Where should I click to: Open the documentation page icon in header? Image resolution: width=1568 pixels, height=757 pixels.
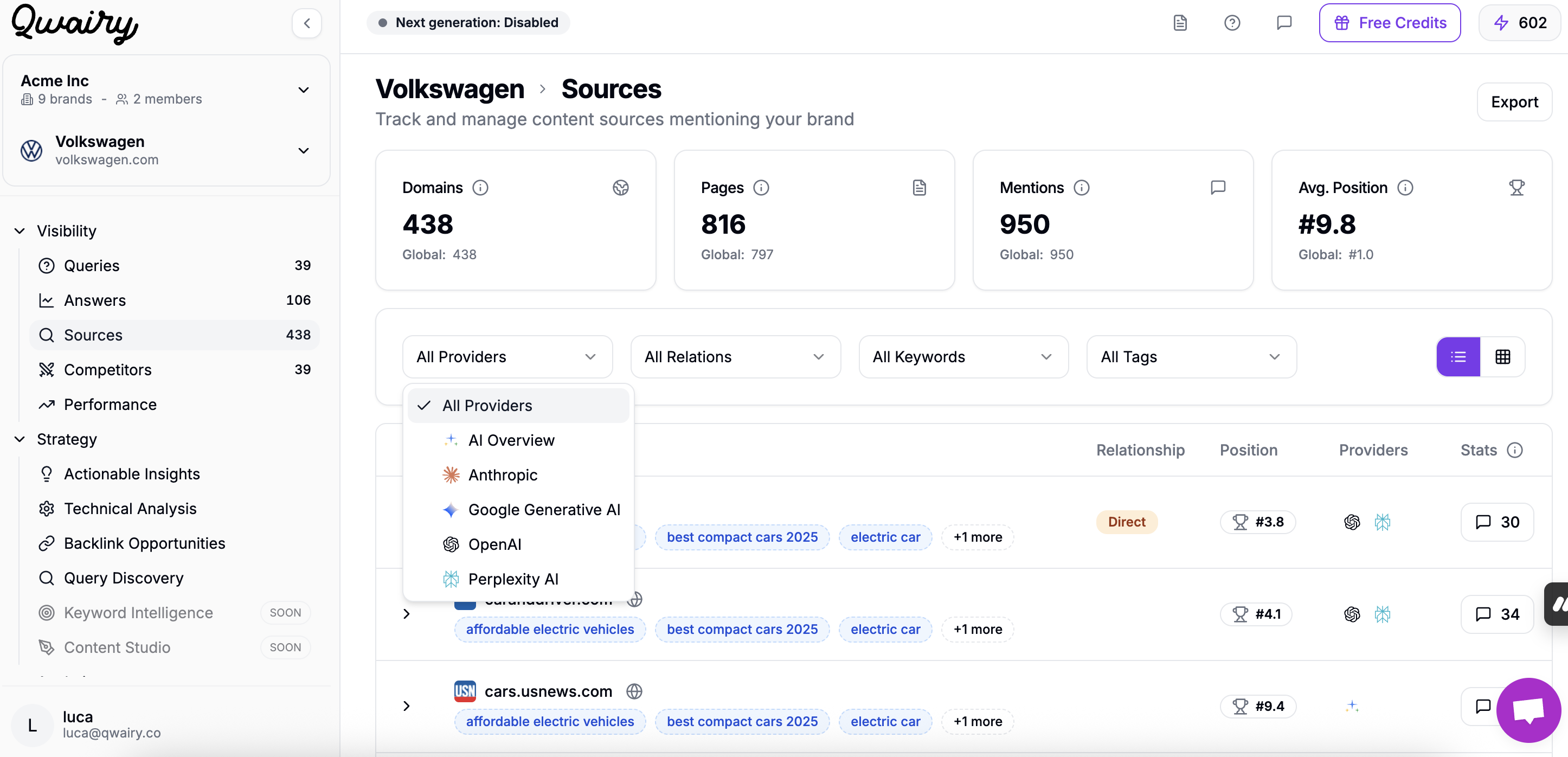point(1180,23)
